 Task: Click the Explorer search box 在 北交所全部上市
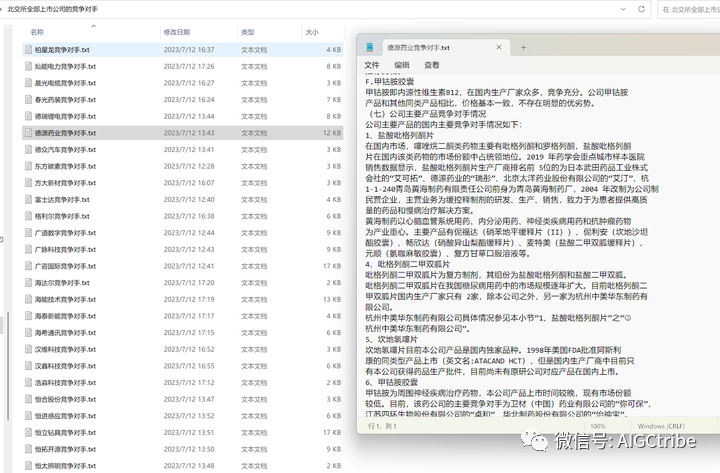click(690, 9)
